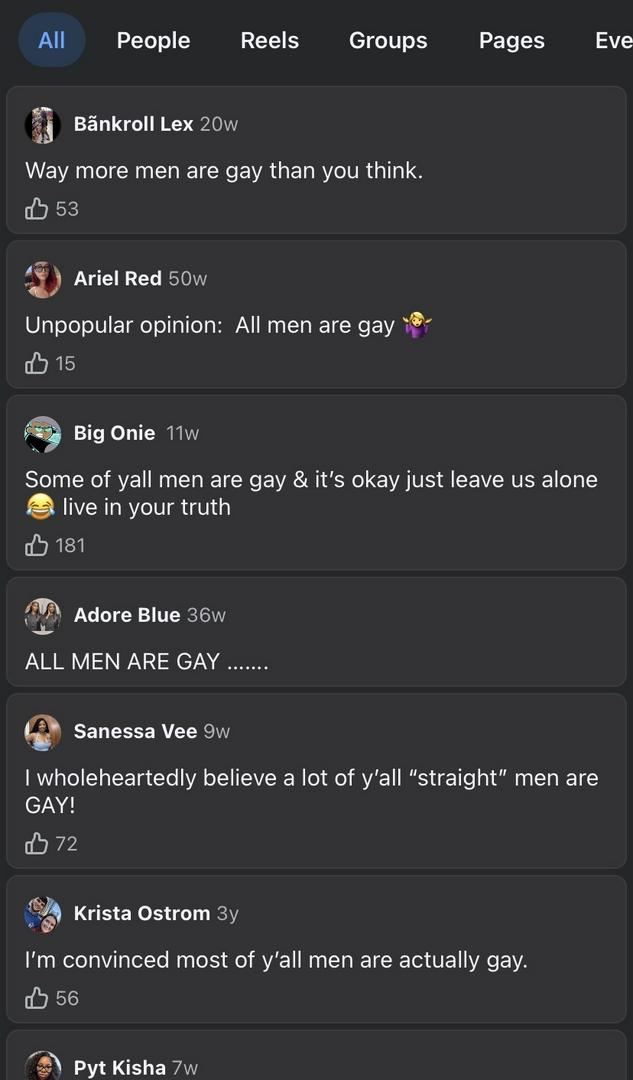633x1080 pixels.
Task: Select the All filter tab
Action: 51,40
